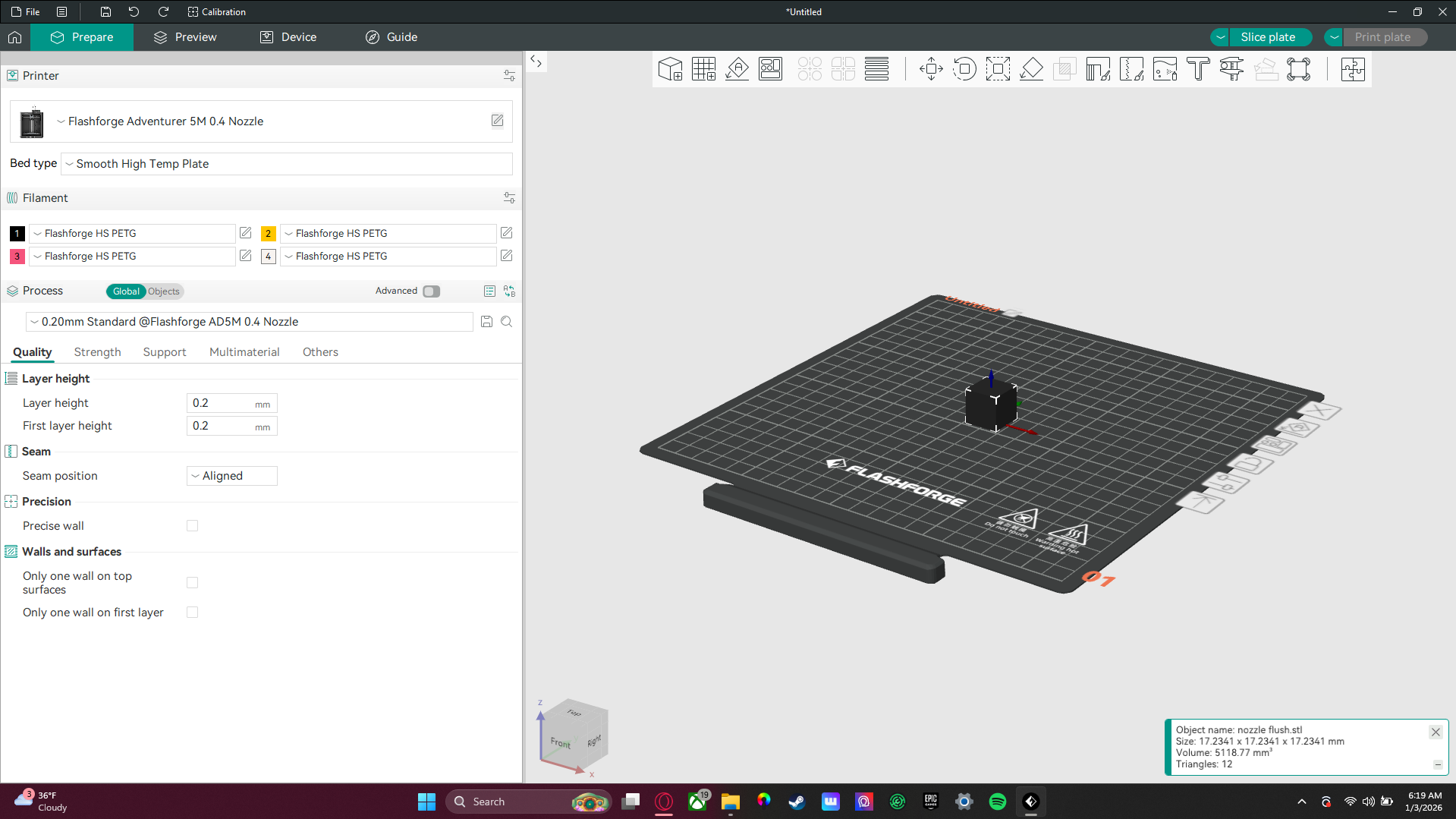Click the Save project icon

[105, 11]
